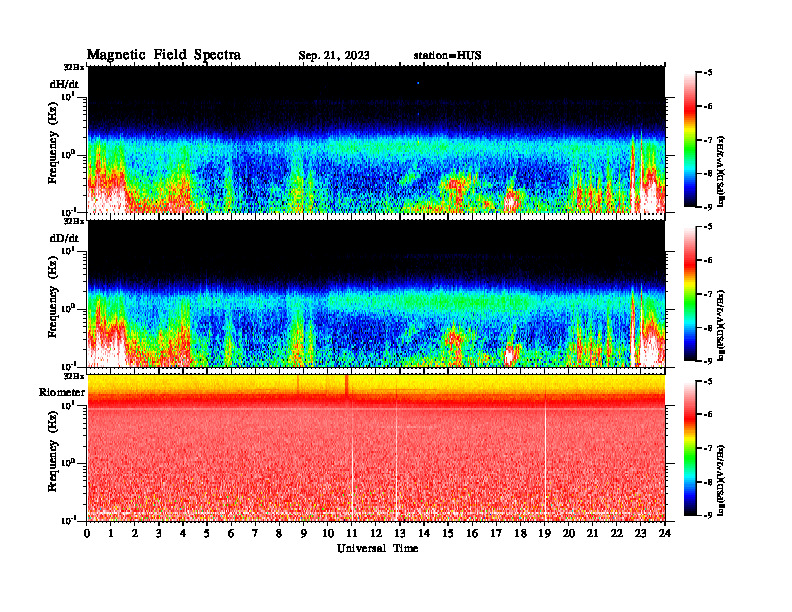This screenshot has height=612, width=792.
Task: Click the 10^-1 frequency tick of the Riometer panel
Action: click(70, 520)
